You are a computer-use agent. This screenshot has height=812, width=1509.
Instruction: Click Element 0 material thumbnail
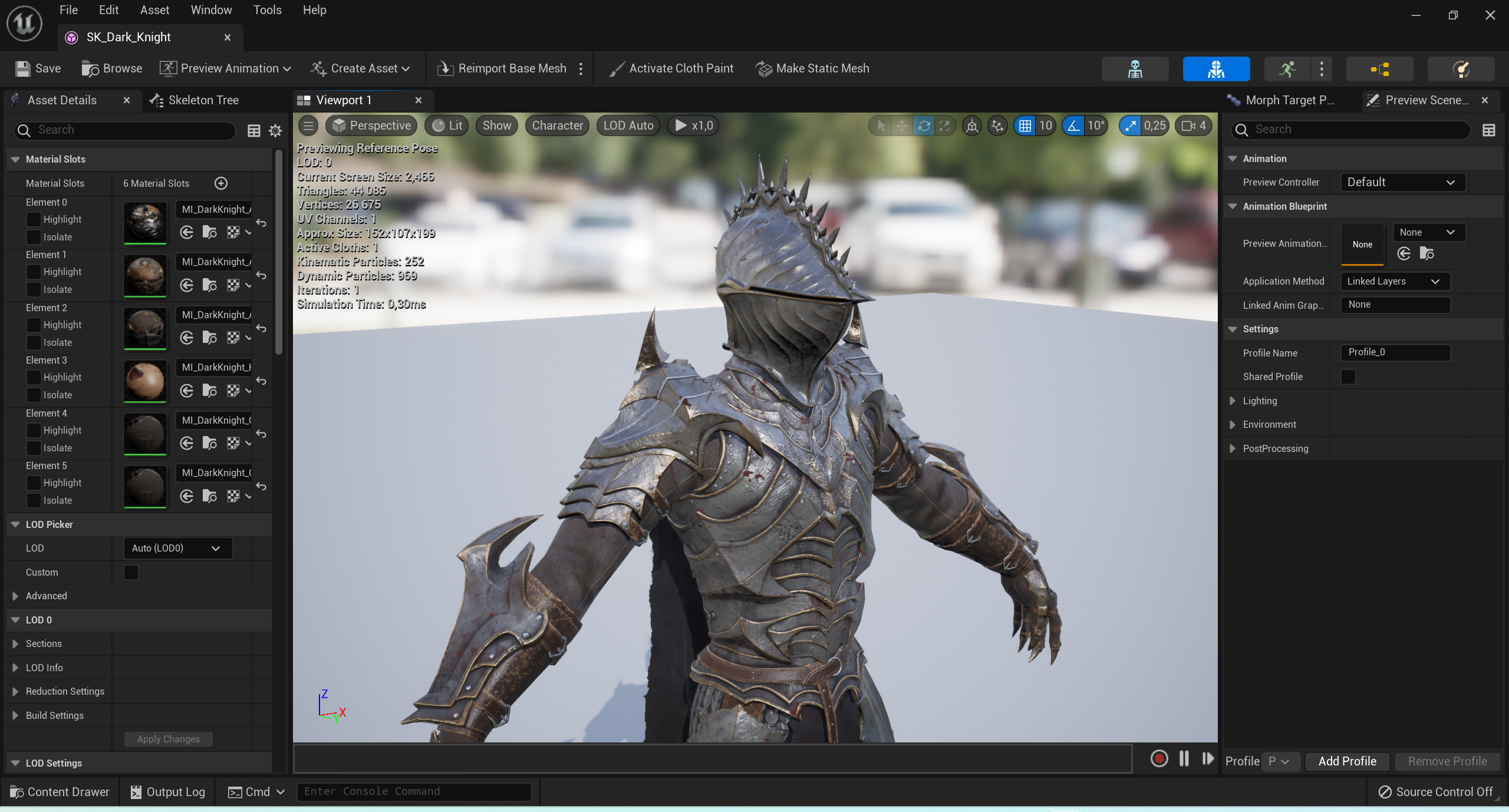(x=145, y=222)
